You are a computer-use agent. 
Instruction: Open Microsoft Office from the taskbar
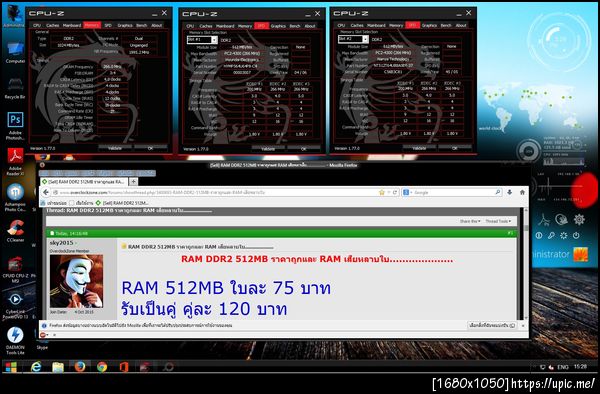[x=123, y=367]
